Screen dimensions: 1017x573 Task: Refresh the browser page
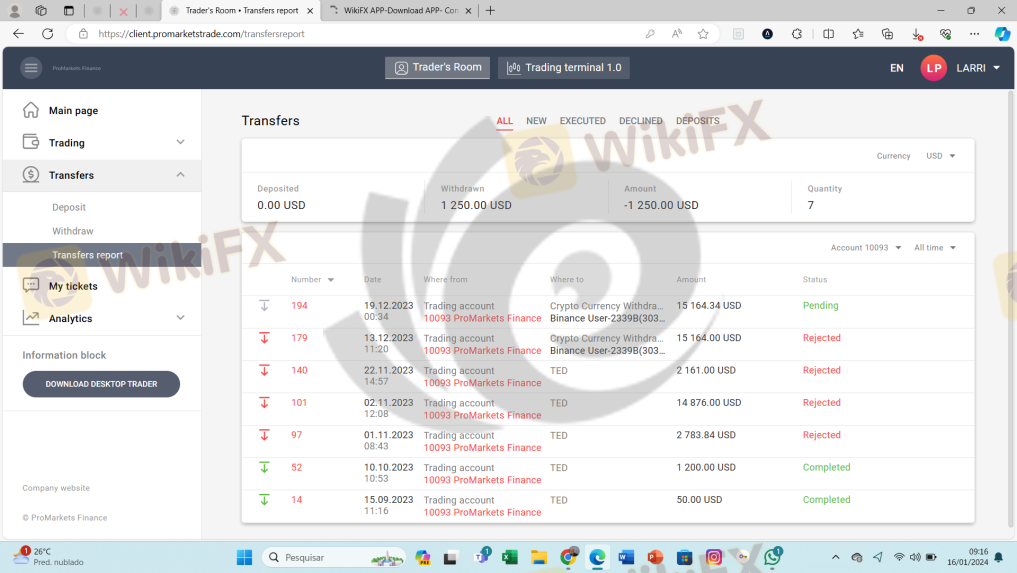(47, 34)
